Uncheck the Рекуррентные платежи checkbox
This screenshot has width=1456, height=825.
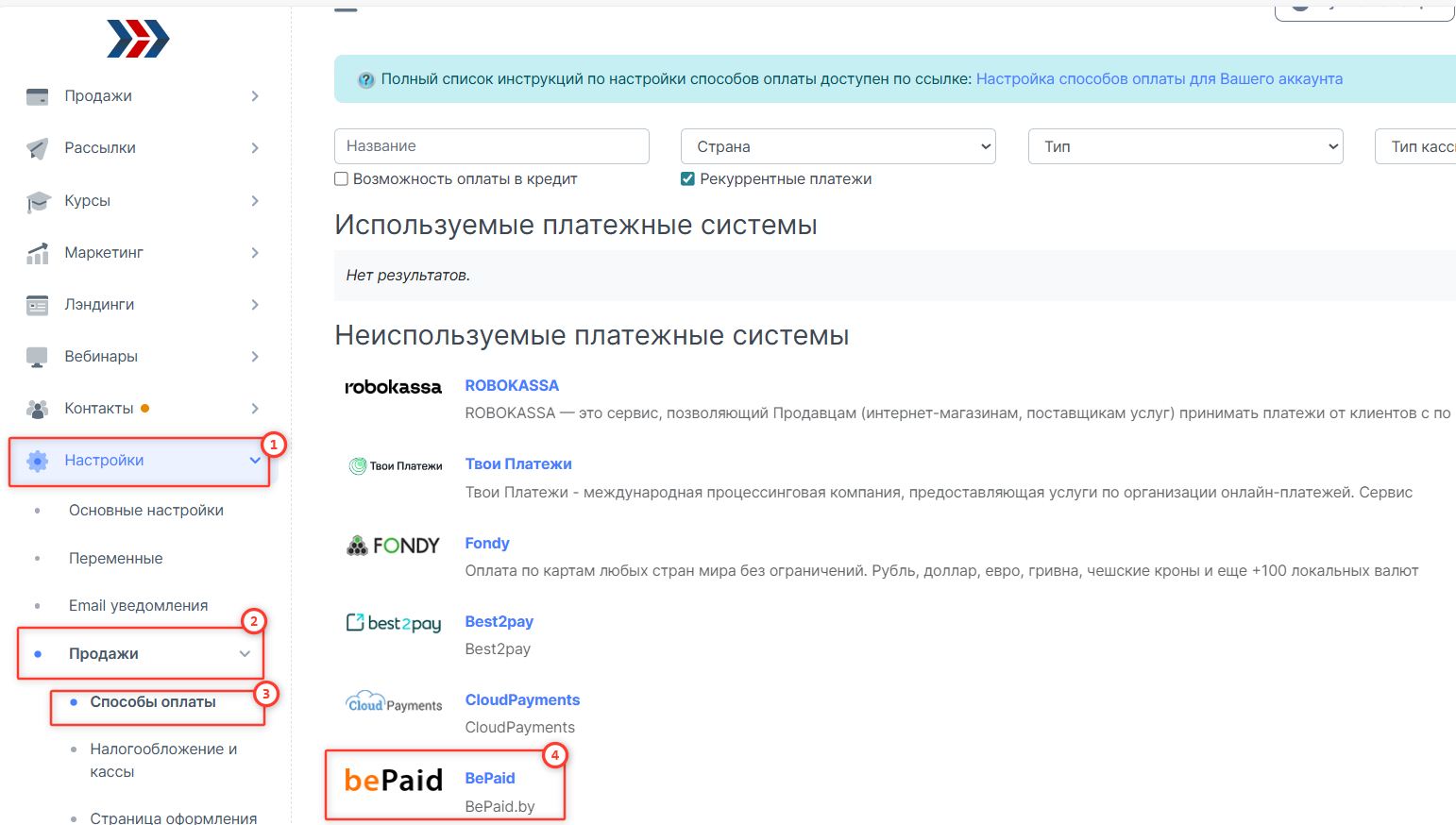[688, 179]
